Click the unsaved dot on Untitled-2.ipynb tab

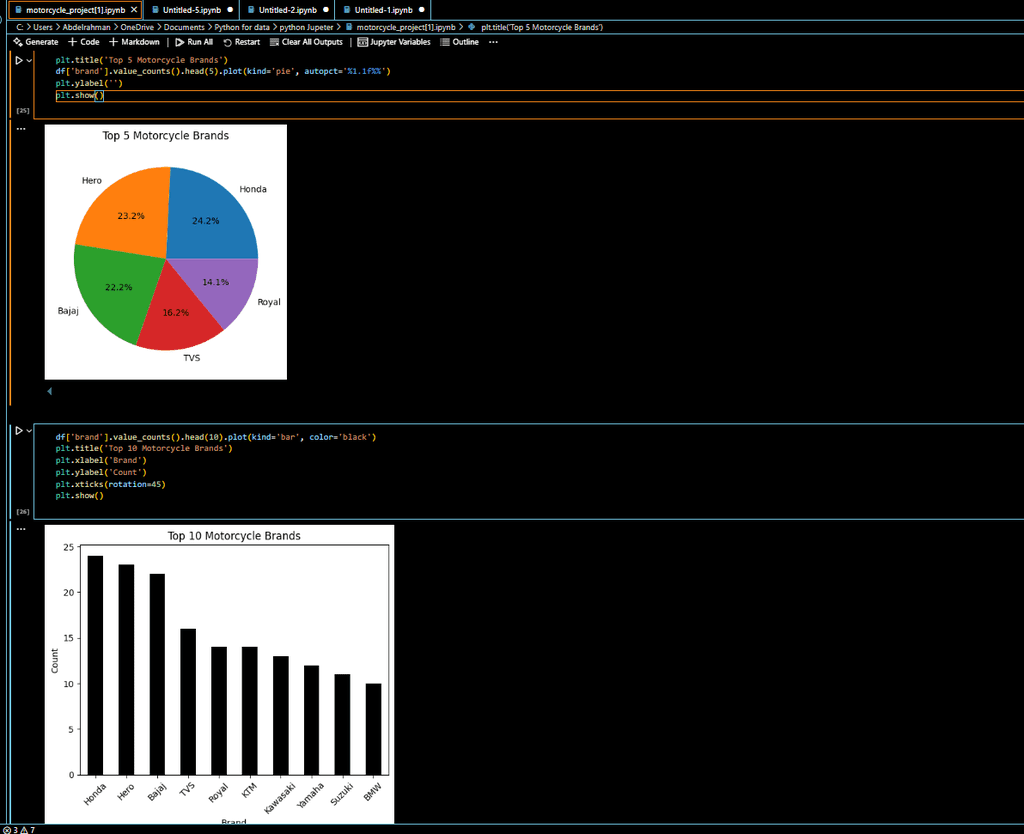pyautogui.click(x=326, y=10)
